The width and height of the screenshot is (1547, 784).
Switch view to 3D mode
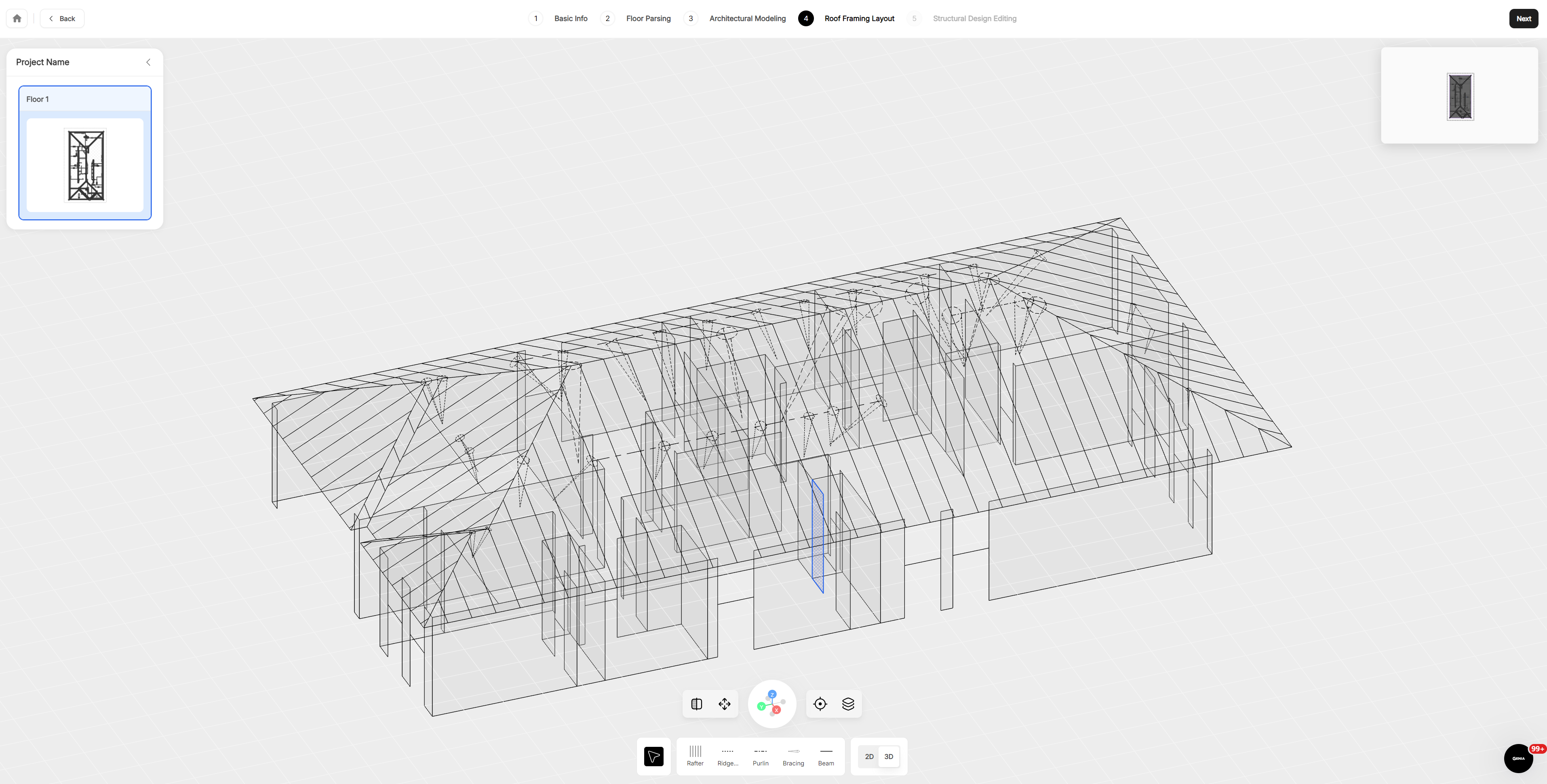(889, 757)
